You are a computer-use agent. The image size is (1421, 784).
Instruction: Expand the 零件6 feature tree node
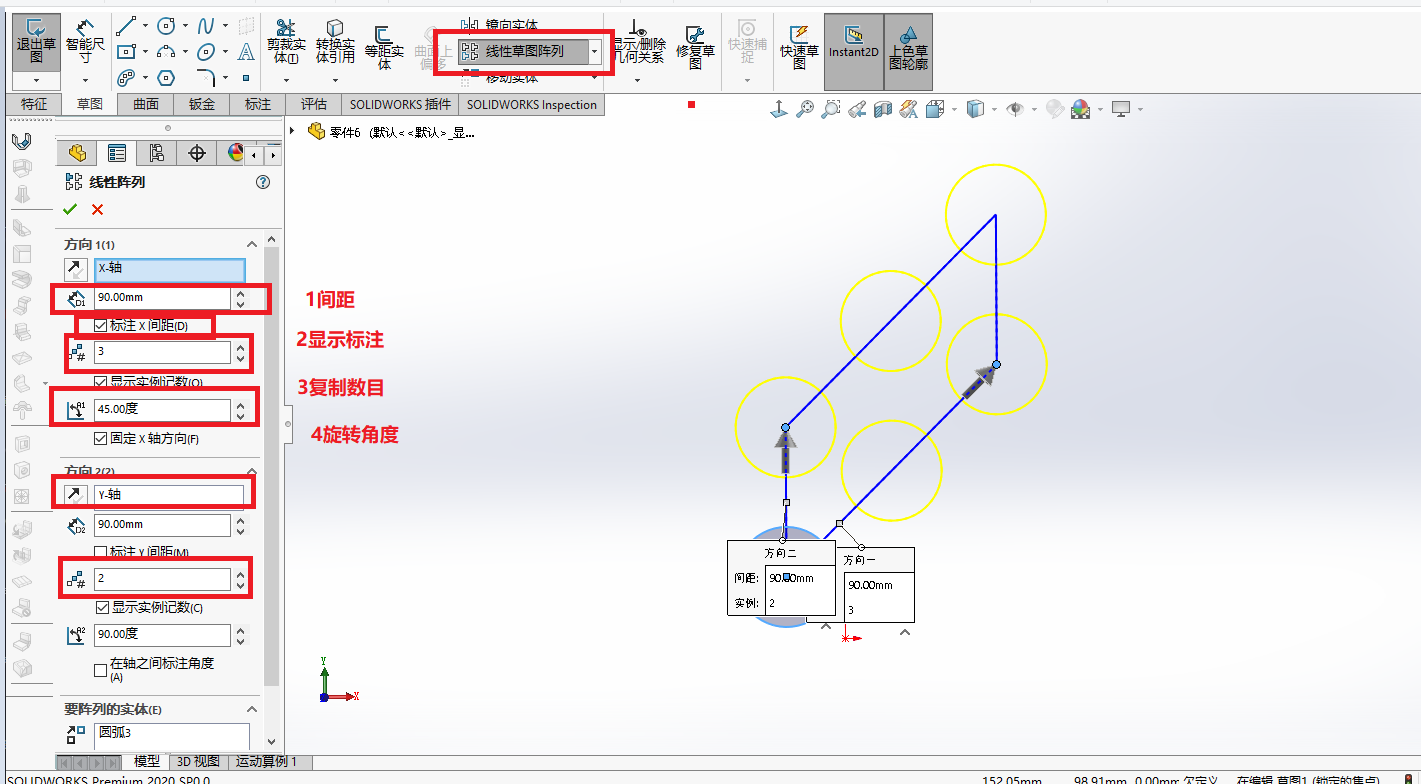point(292,131)
